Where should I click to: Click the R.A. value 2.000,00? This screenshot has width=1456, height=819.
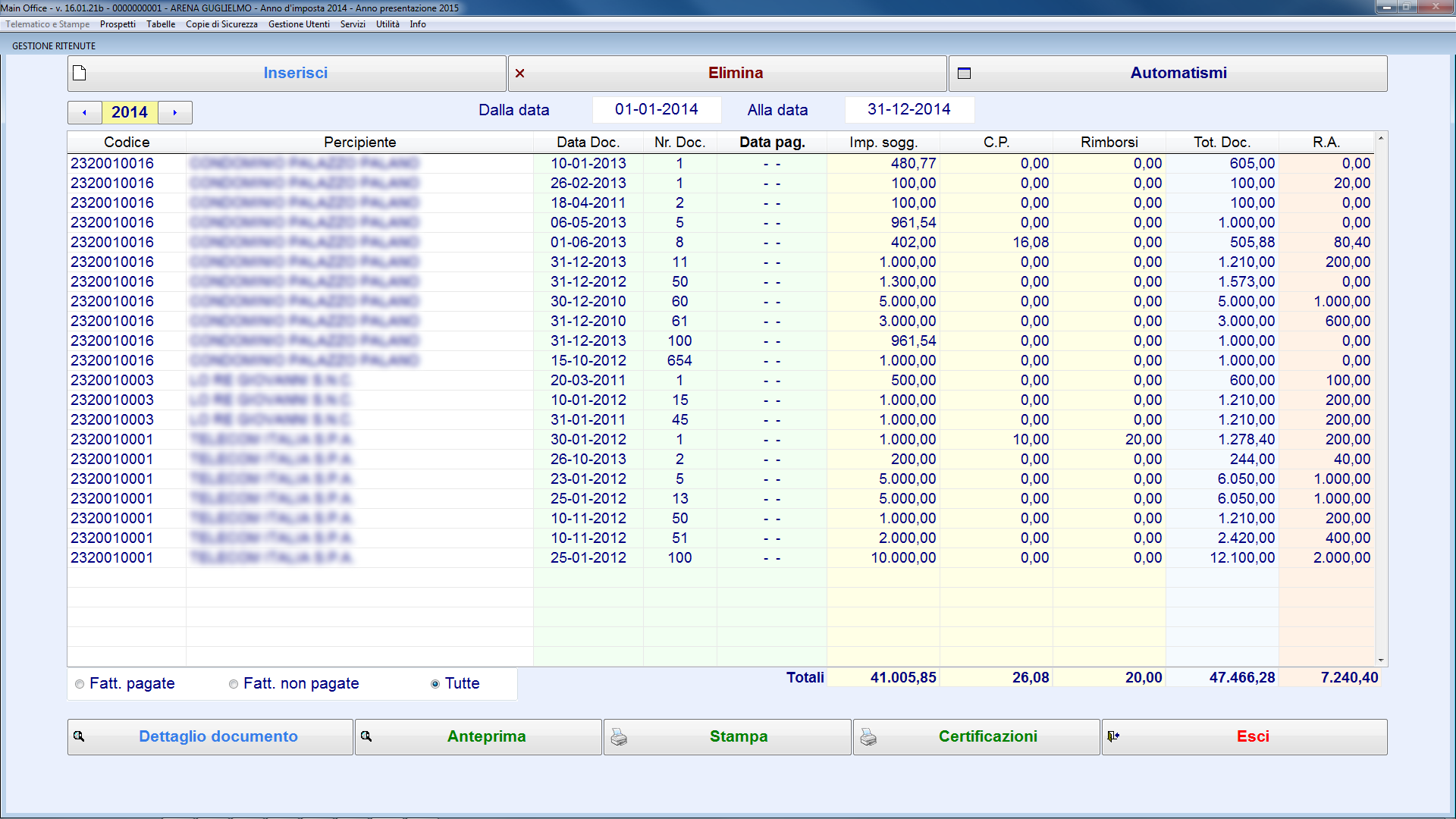coord(1341,558)
